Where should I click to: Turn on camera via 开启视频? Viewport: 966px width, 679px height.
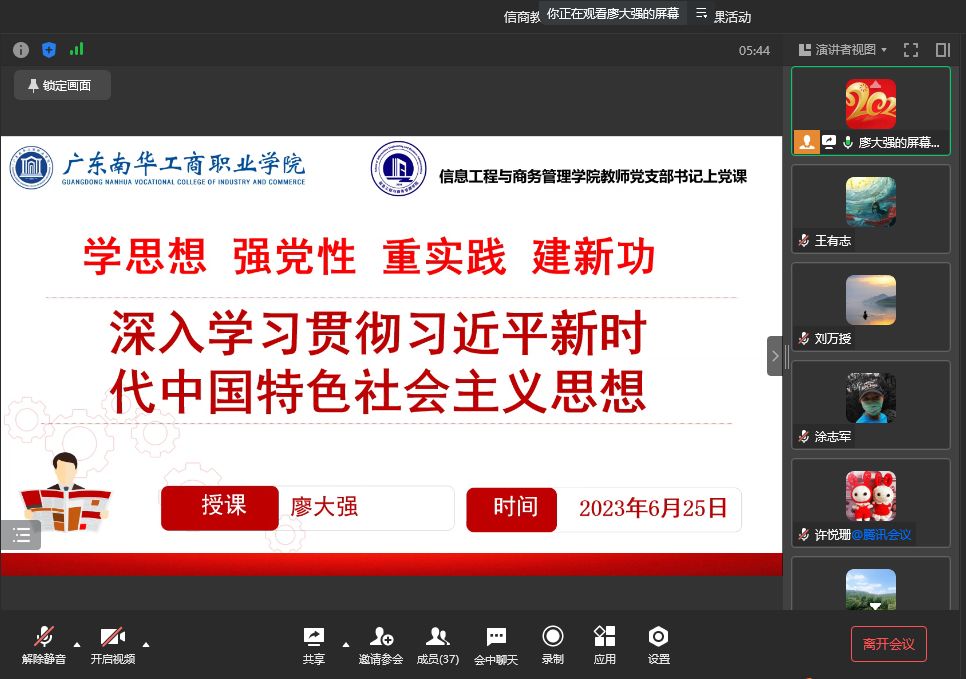coord(112,644)
